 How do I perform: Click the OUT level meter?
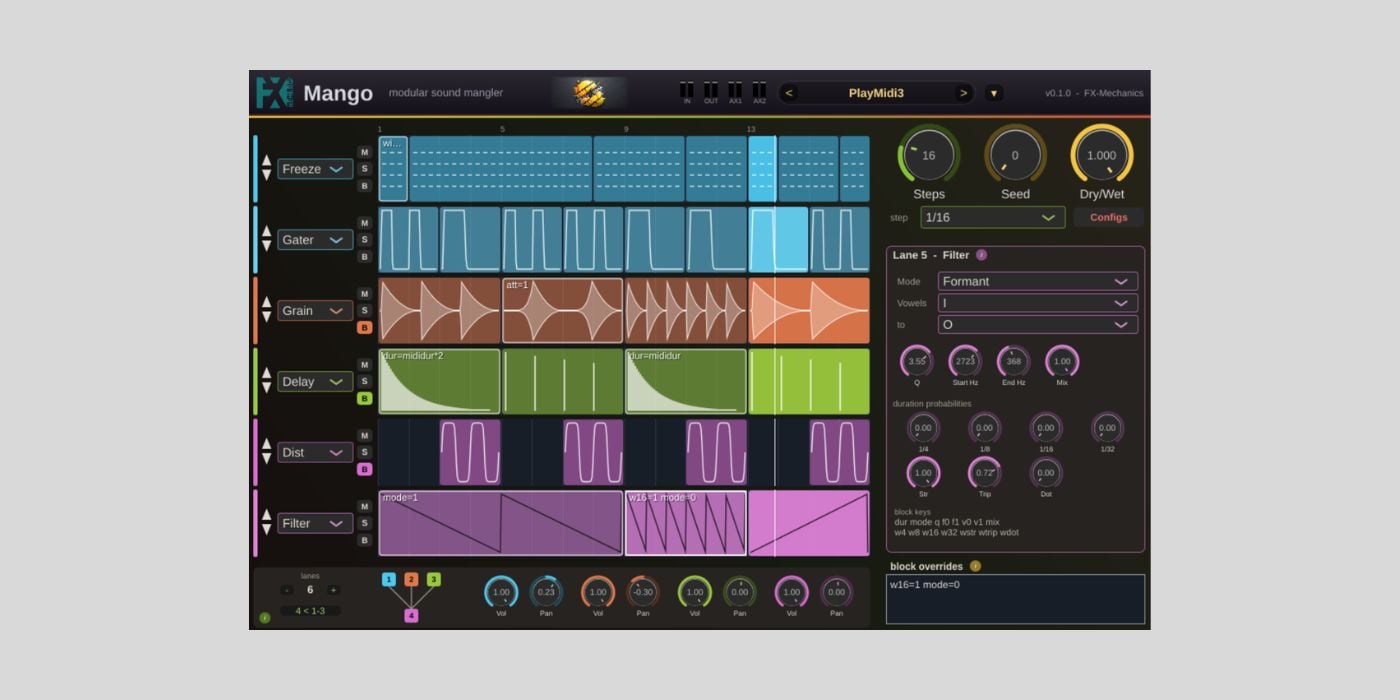710,91
